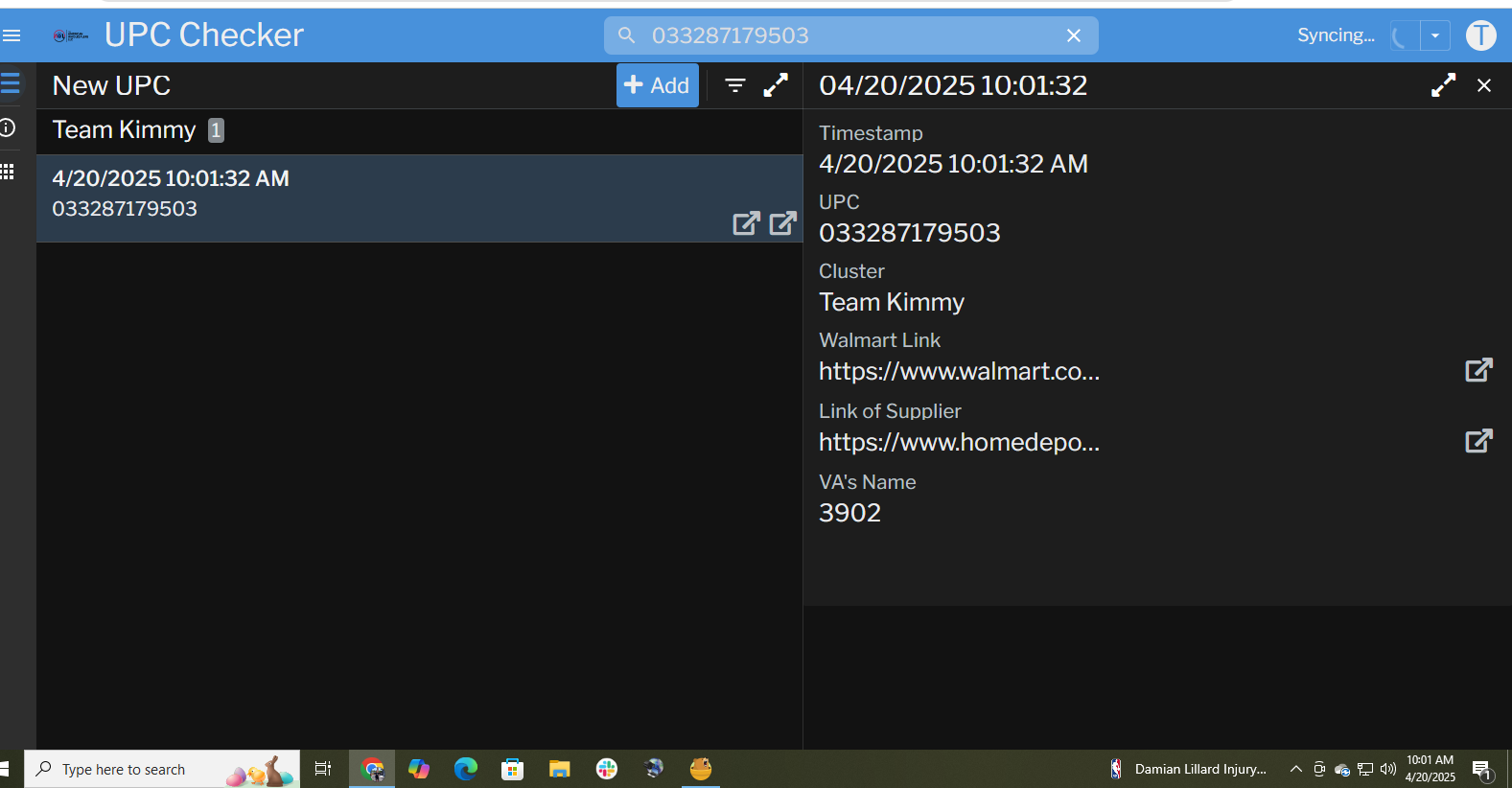Screen dimensions: 1512x788
Task: Close the record detail panel
Action: (x=1484, y=85)
